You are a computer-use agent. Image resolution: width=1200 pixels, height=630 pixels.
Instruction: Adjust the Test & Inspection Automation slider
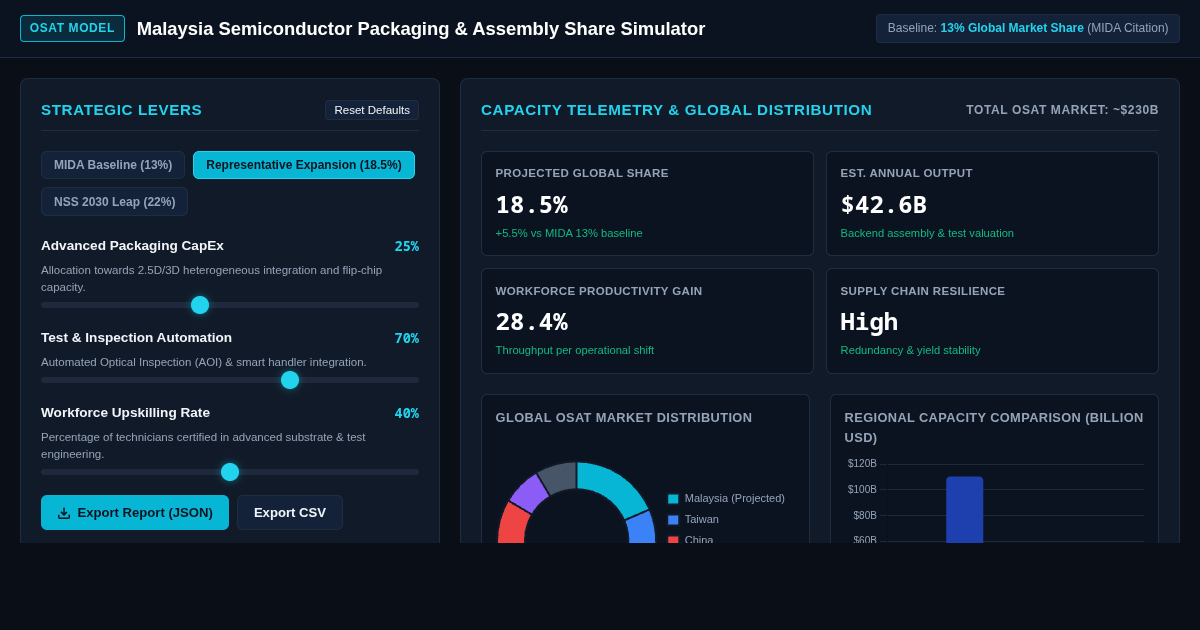tap(230, 380)
